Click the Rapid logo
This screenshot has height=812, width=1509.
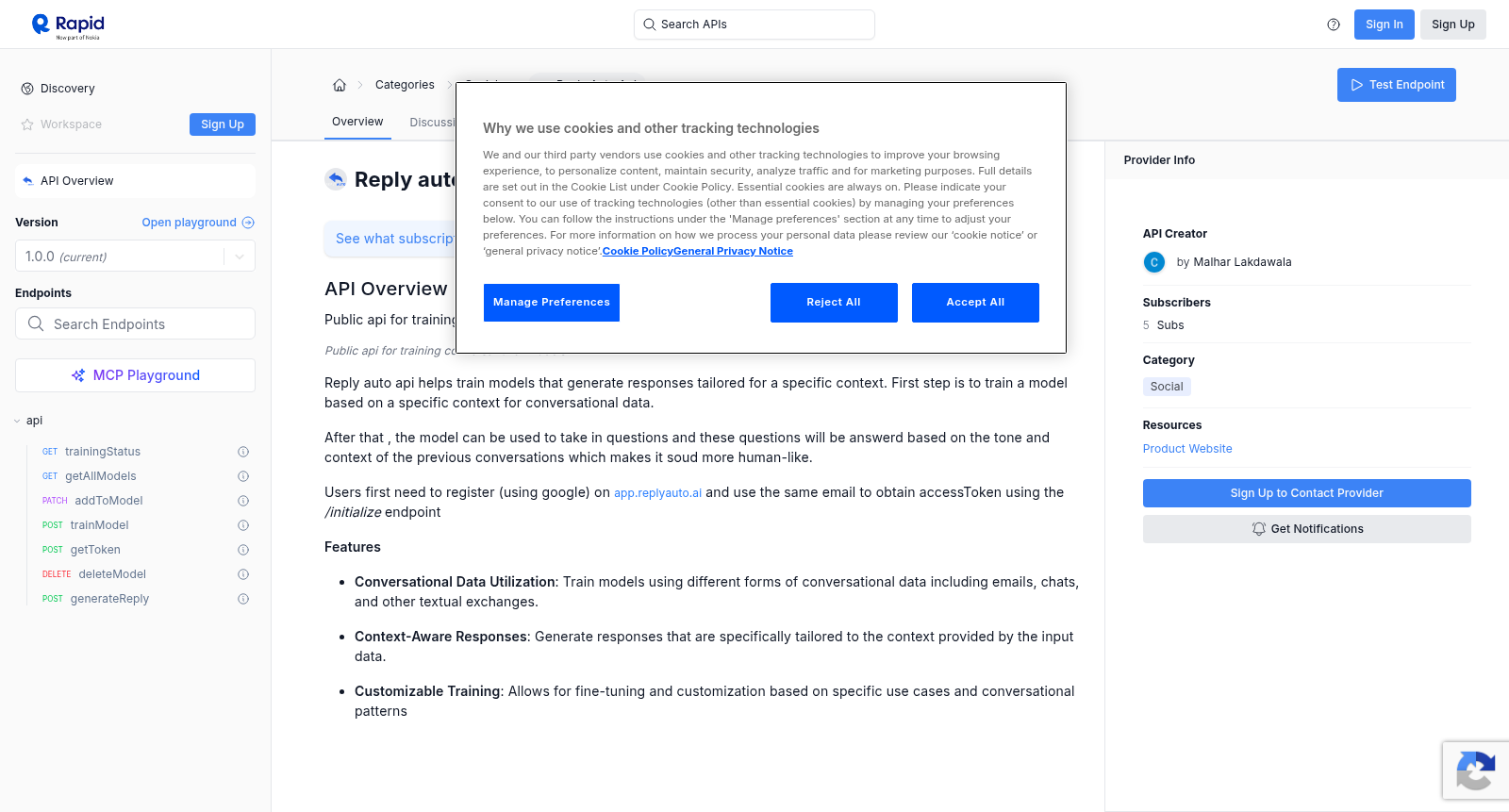(68, 26)
